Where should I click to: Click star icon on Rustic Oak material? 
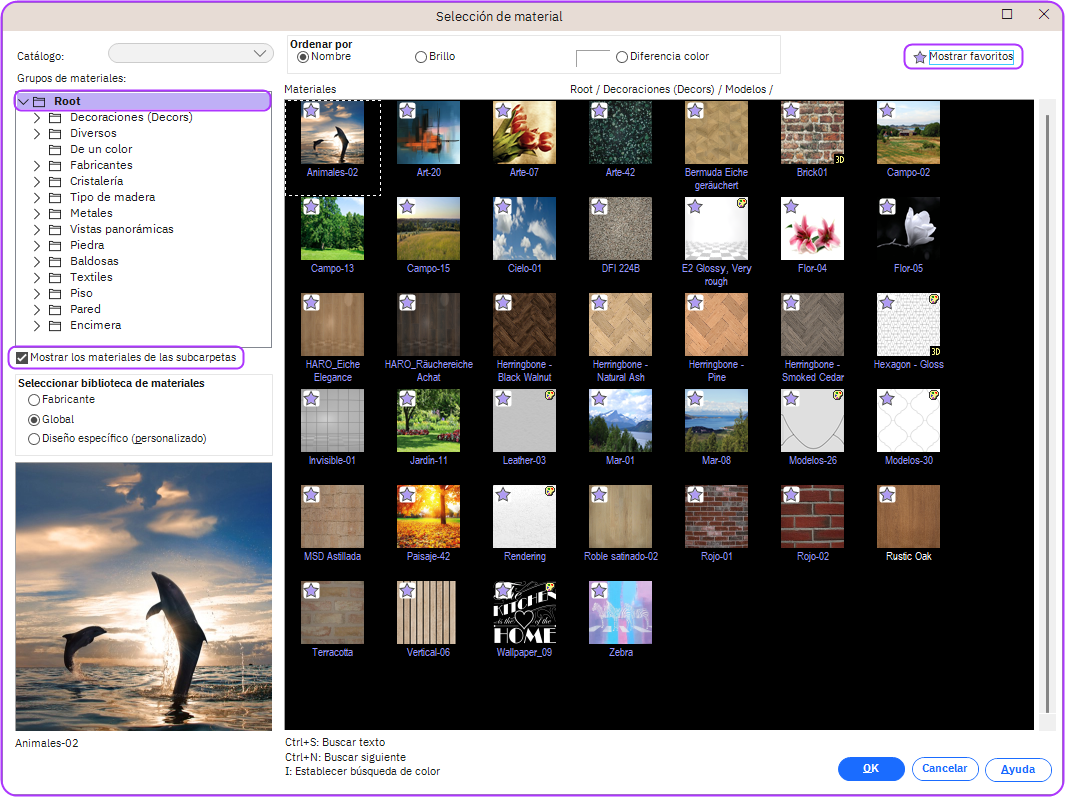click(x=887, y=495)
